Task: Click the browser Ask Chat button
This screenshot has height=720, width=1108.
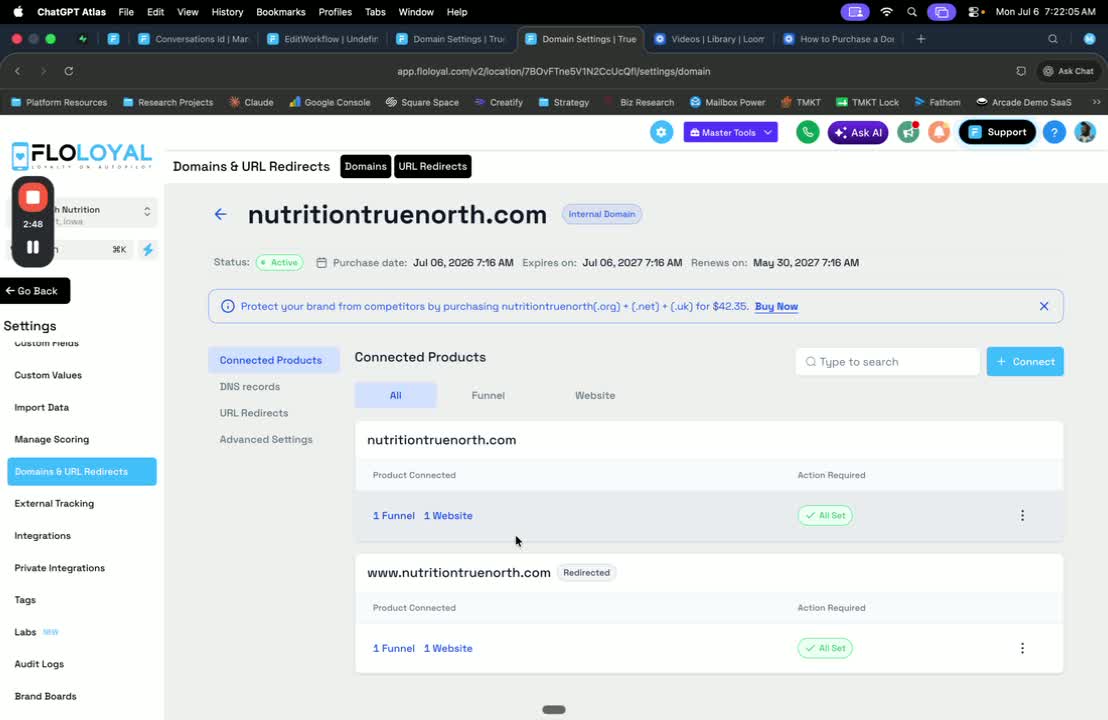Action: click(x=1068, y=71)
